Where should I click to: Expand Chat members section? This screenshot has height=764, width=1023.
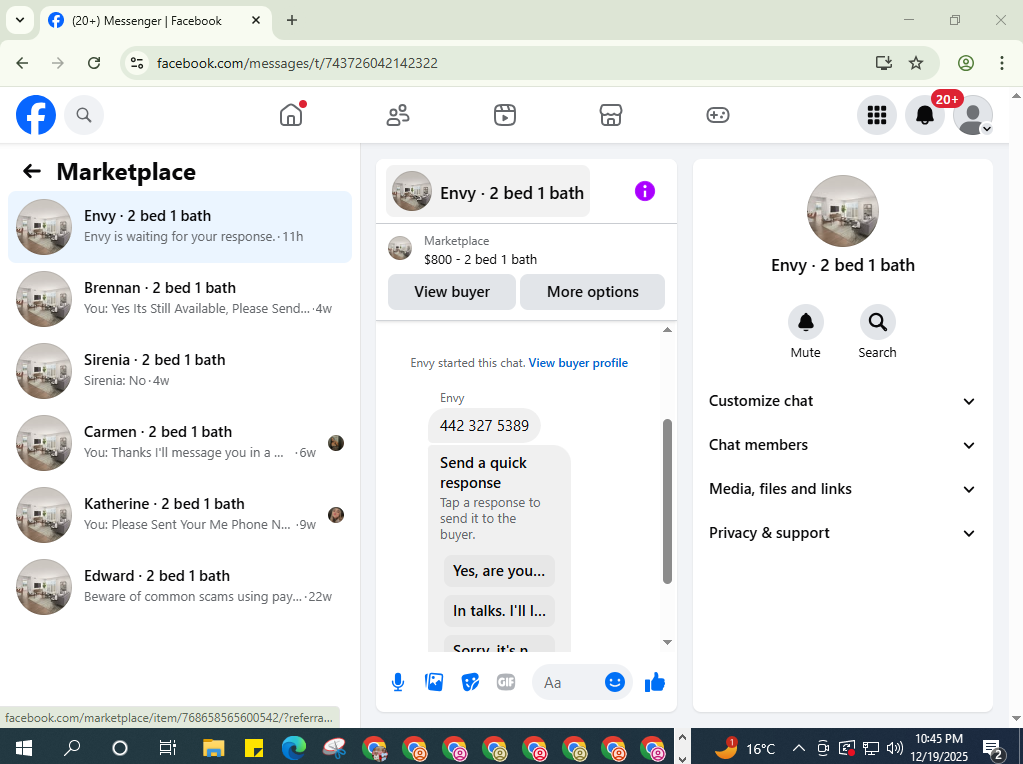pyautogui.click(x=842, y=445)
